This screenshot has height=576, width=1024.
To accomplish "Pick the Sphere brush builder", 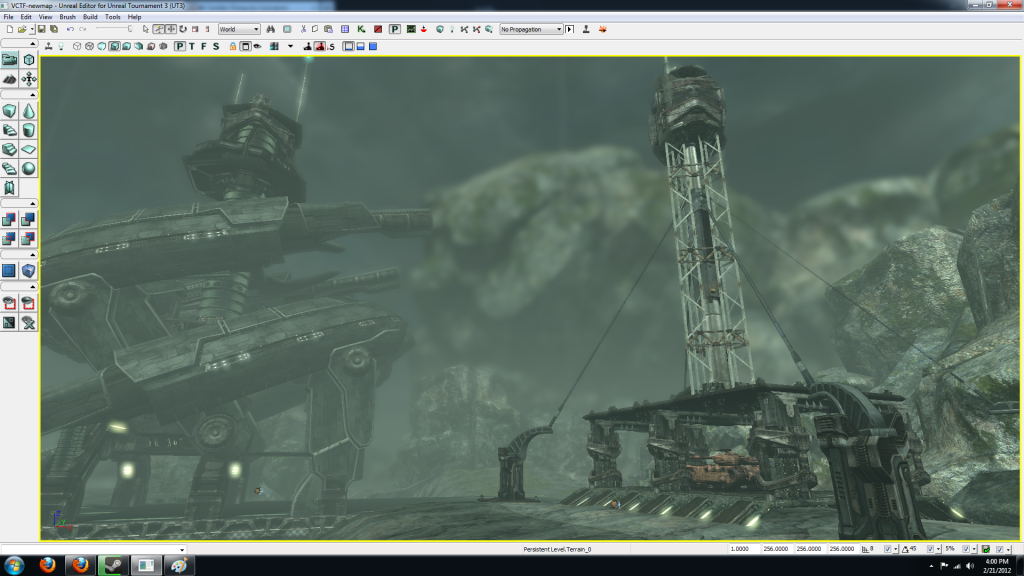I will (x=29, y=168).
